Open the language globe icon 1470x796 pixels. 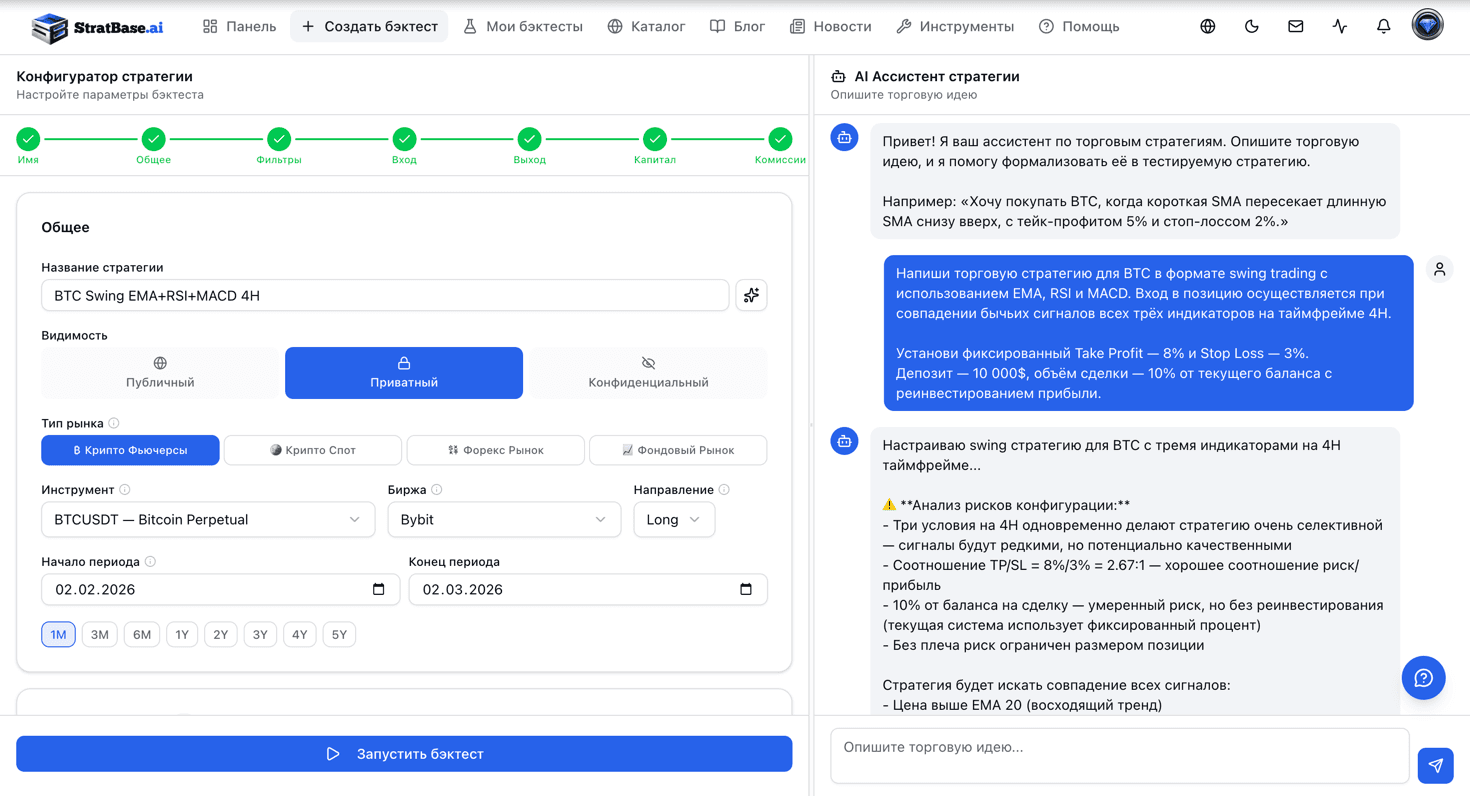coord(1207,26)
